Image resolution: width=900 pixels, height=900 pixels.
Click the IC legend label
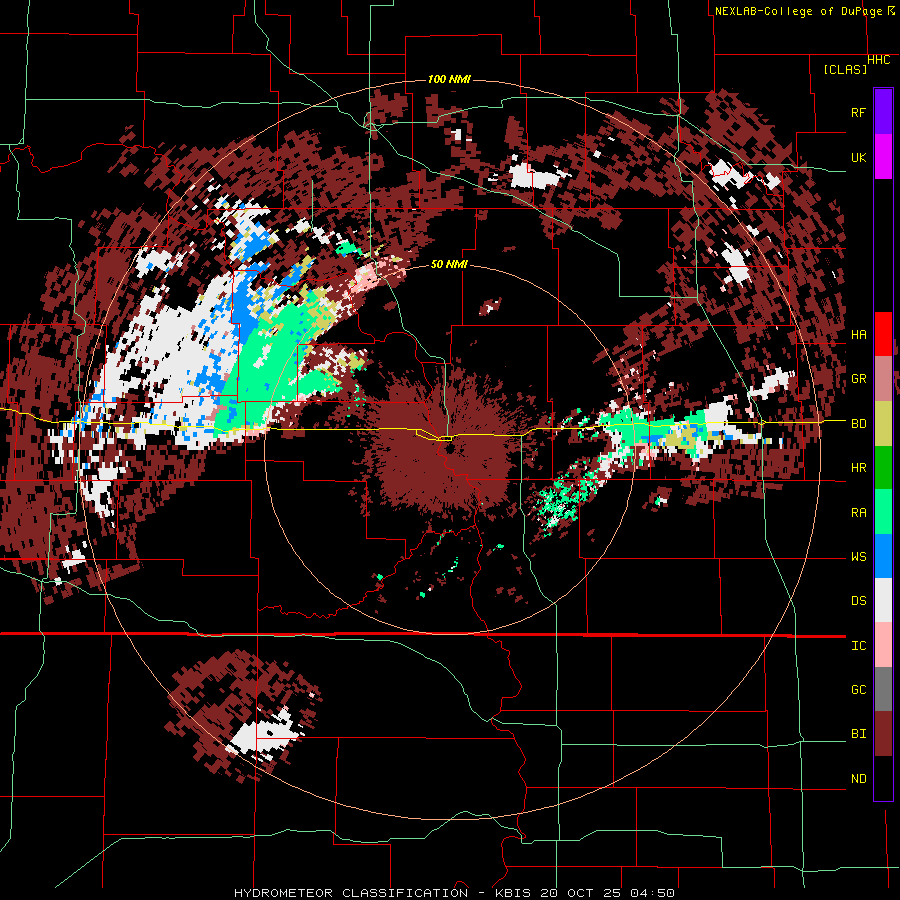pyautogui.click(x=858, y=646)
